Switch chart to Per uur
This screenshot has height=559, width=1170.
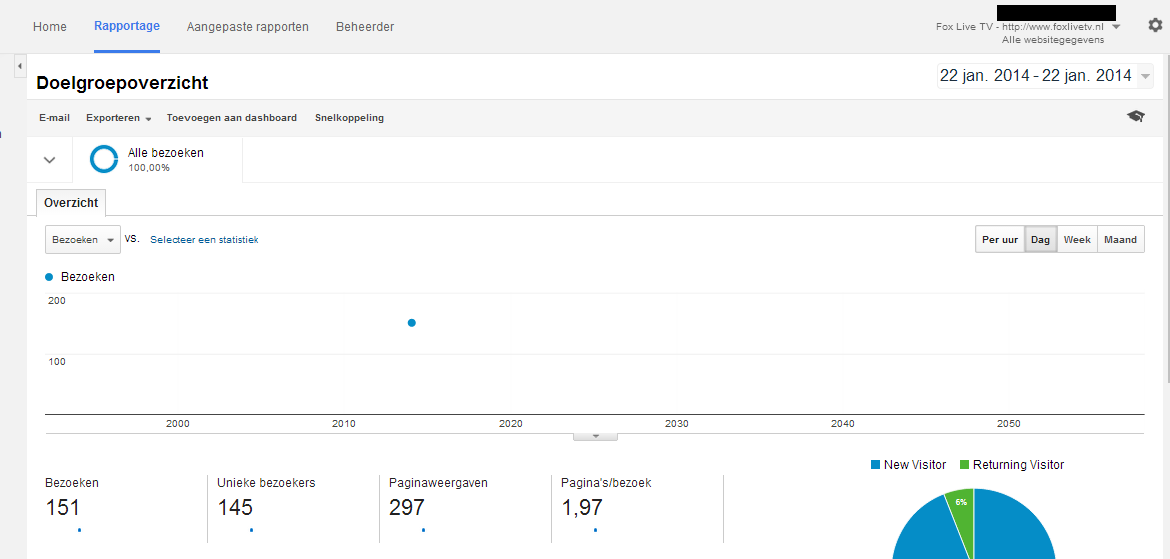point(1000,240)
